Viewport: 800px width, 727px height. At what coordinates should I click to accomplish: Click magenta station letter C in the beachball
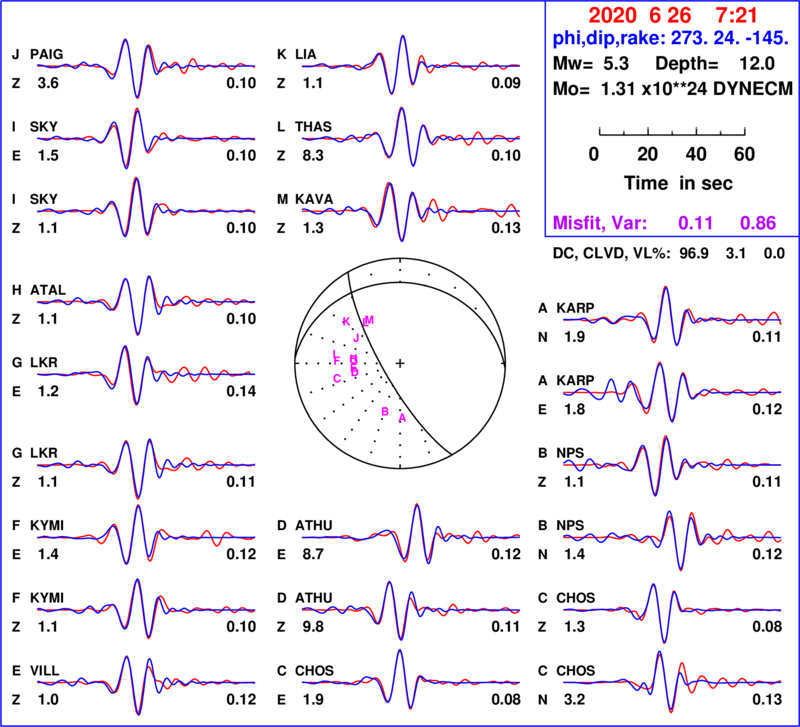pos(337,379)
